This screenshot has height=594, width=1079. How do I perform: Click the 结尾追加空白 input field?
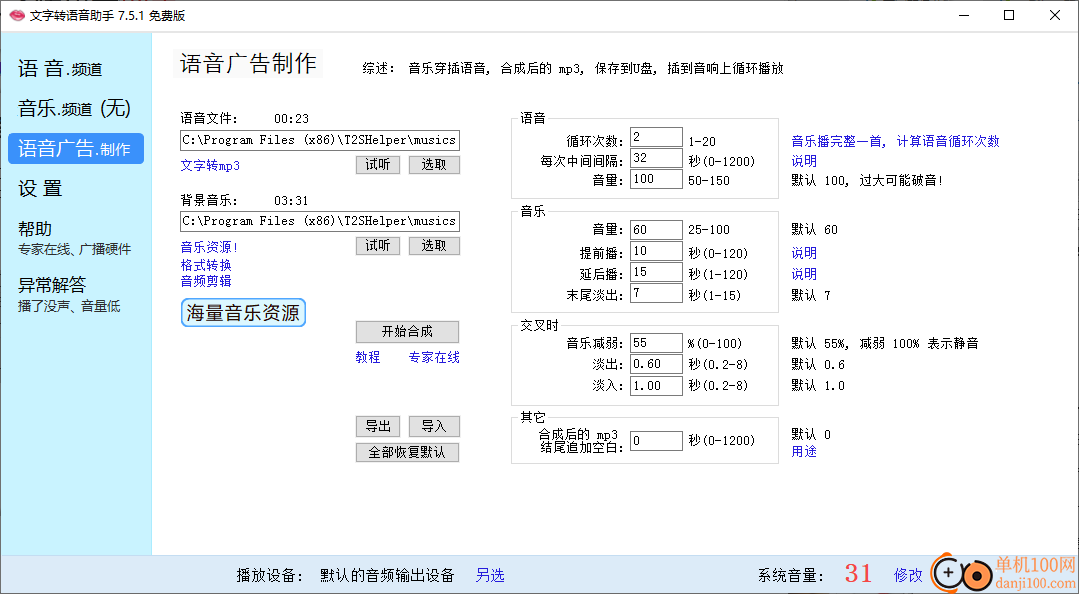(x=656, y=441)
